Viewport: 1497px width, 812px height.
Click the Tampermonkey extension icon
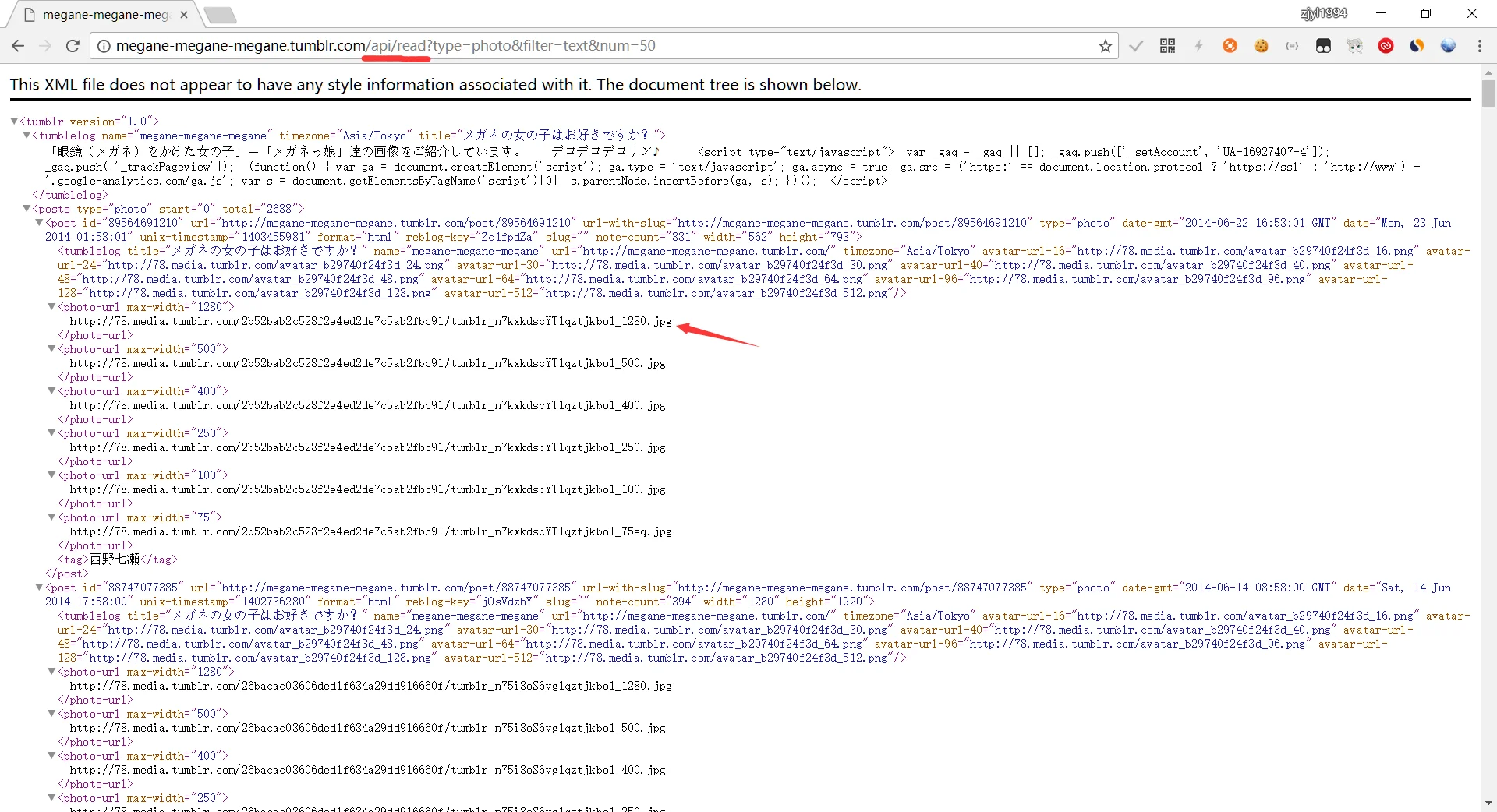click(x=1323, y=46)
